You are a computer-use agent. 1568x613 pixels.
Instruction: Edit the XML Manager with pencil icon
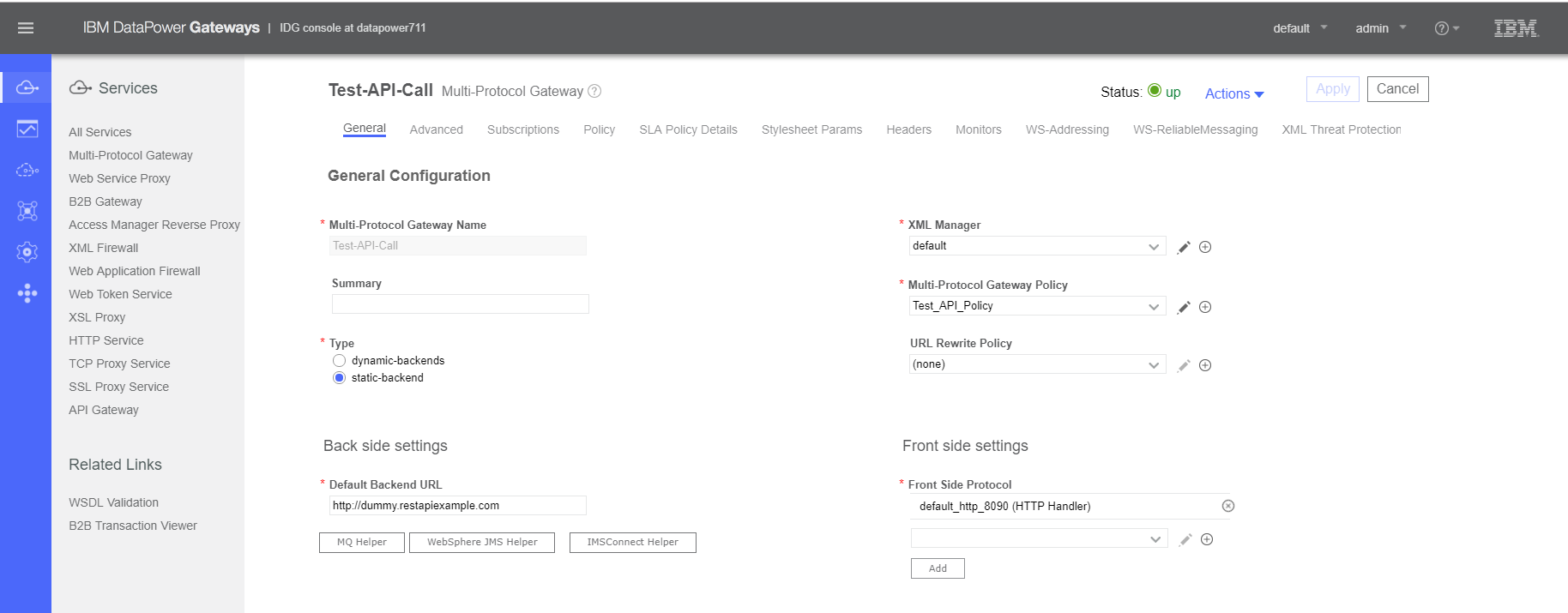pyautogui.click(x=1184, y=247)
